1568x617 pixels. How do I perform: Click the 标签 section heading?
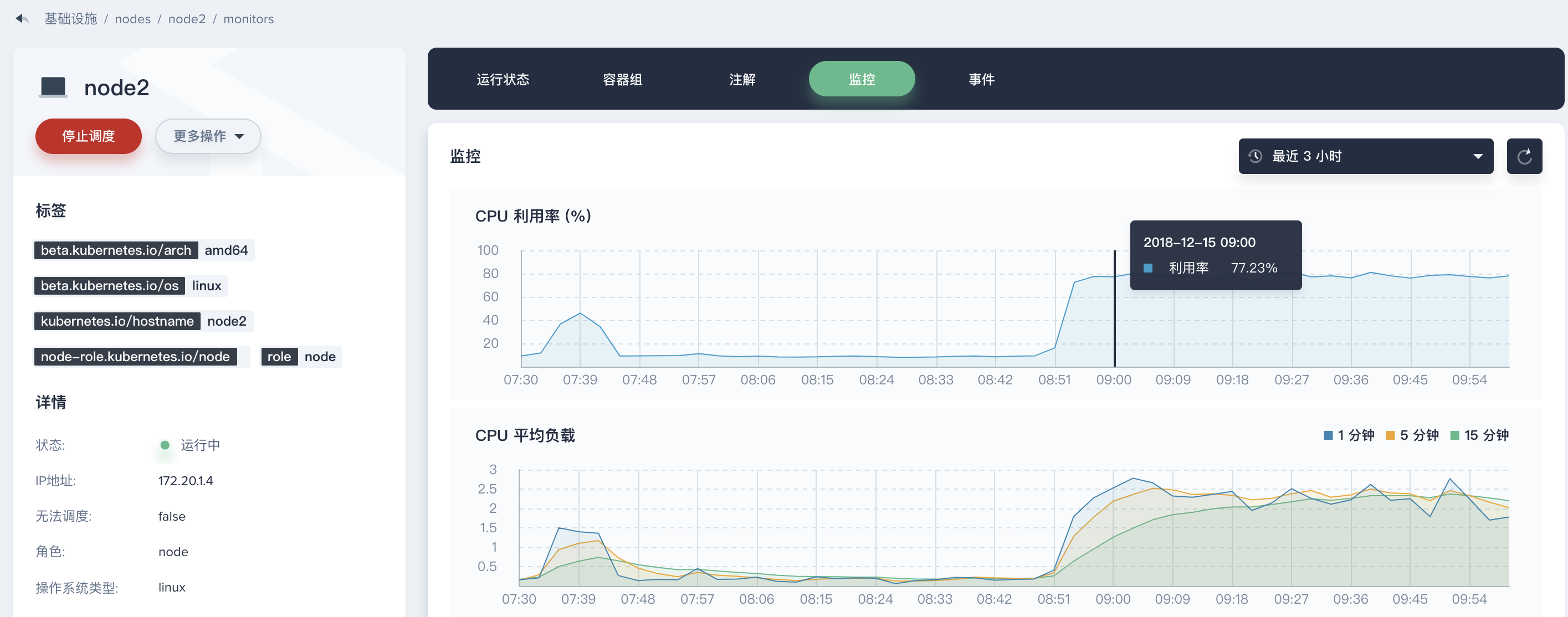[50, 210]
